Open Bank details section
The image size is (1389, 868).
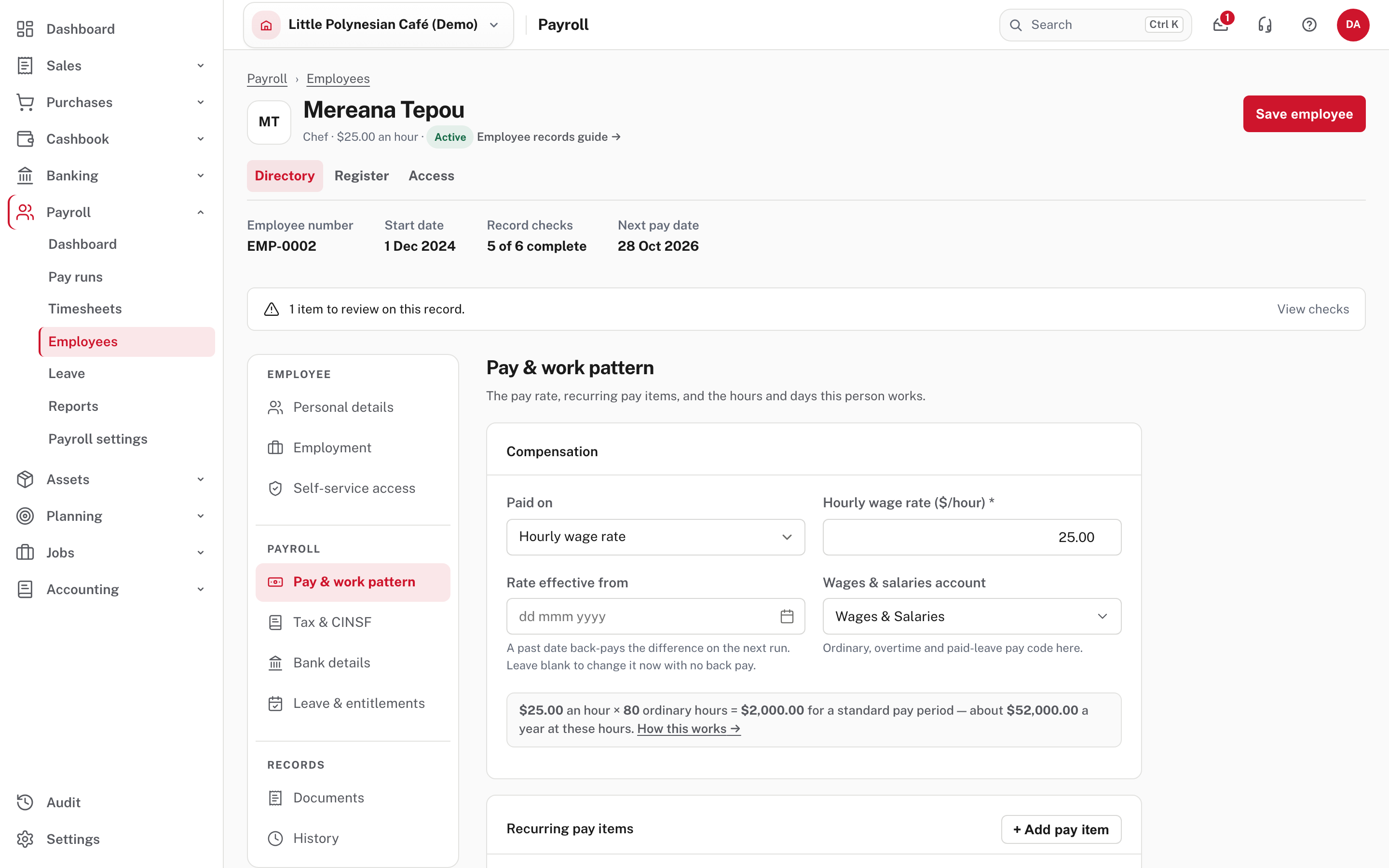pyautogui.click(x=353, y=663)
